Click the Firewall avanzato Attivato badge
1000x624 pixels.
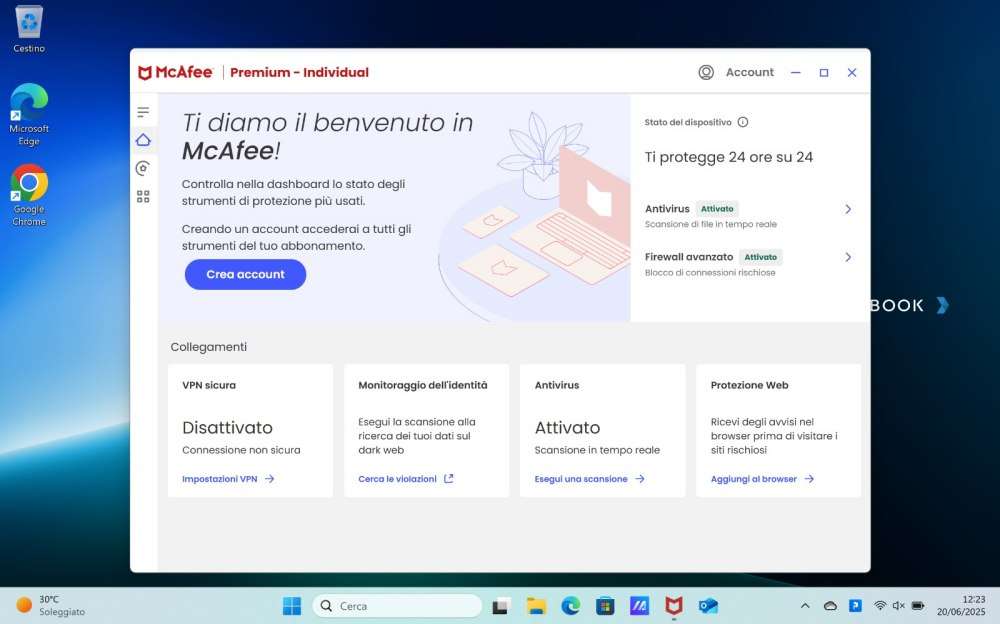click(761, 257)
